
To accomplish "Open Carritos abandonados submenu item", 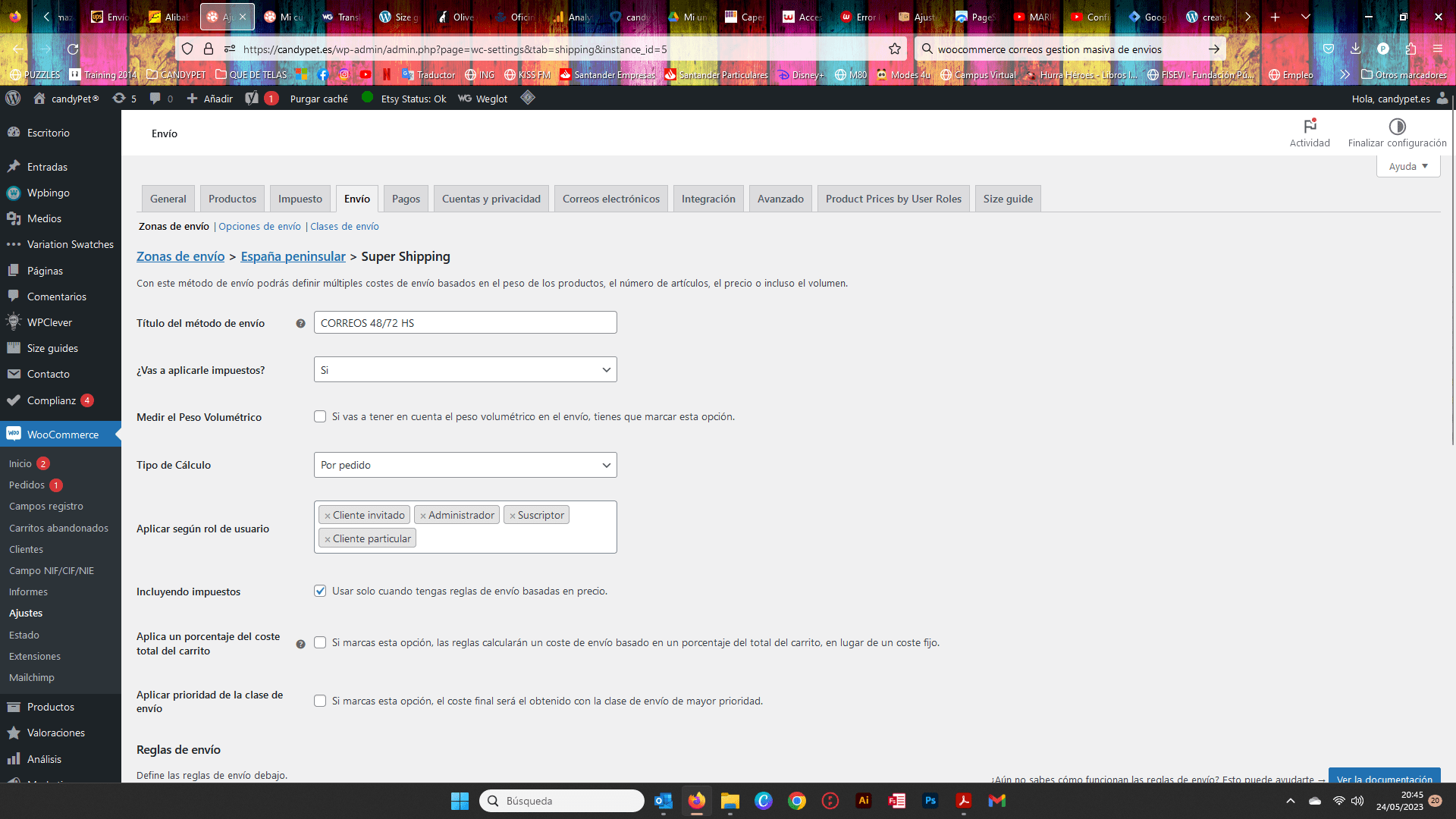I will coord(58,528).
